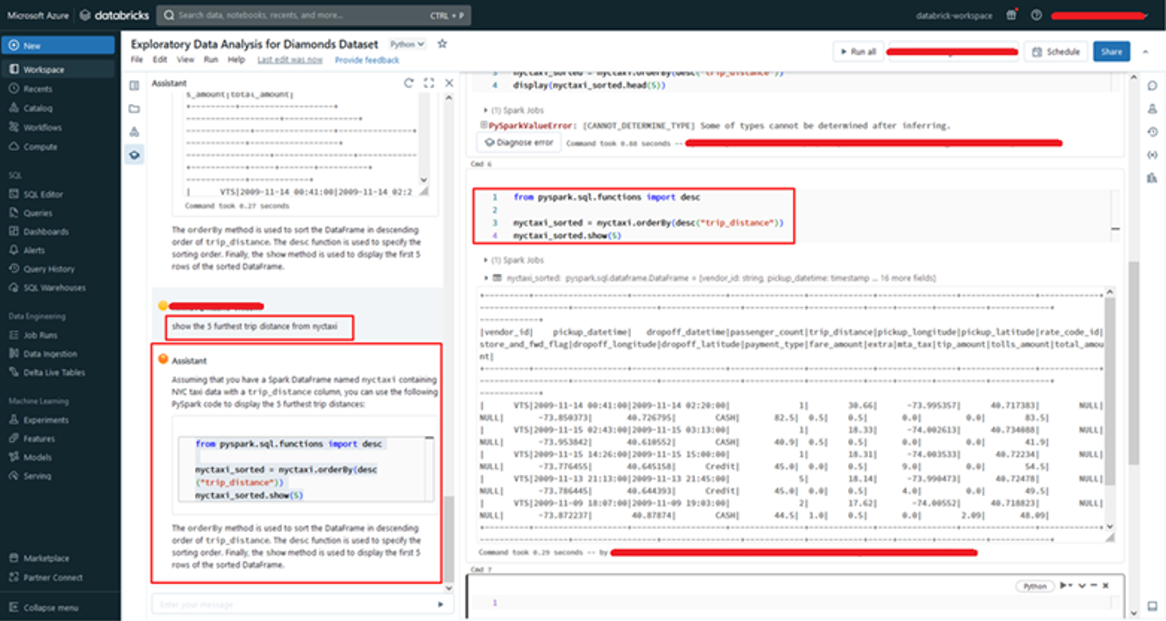Expand the Assistant panel to fullscreen
The width and height of the screenshot is (1166, 621).
pos(428,84)
